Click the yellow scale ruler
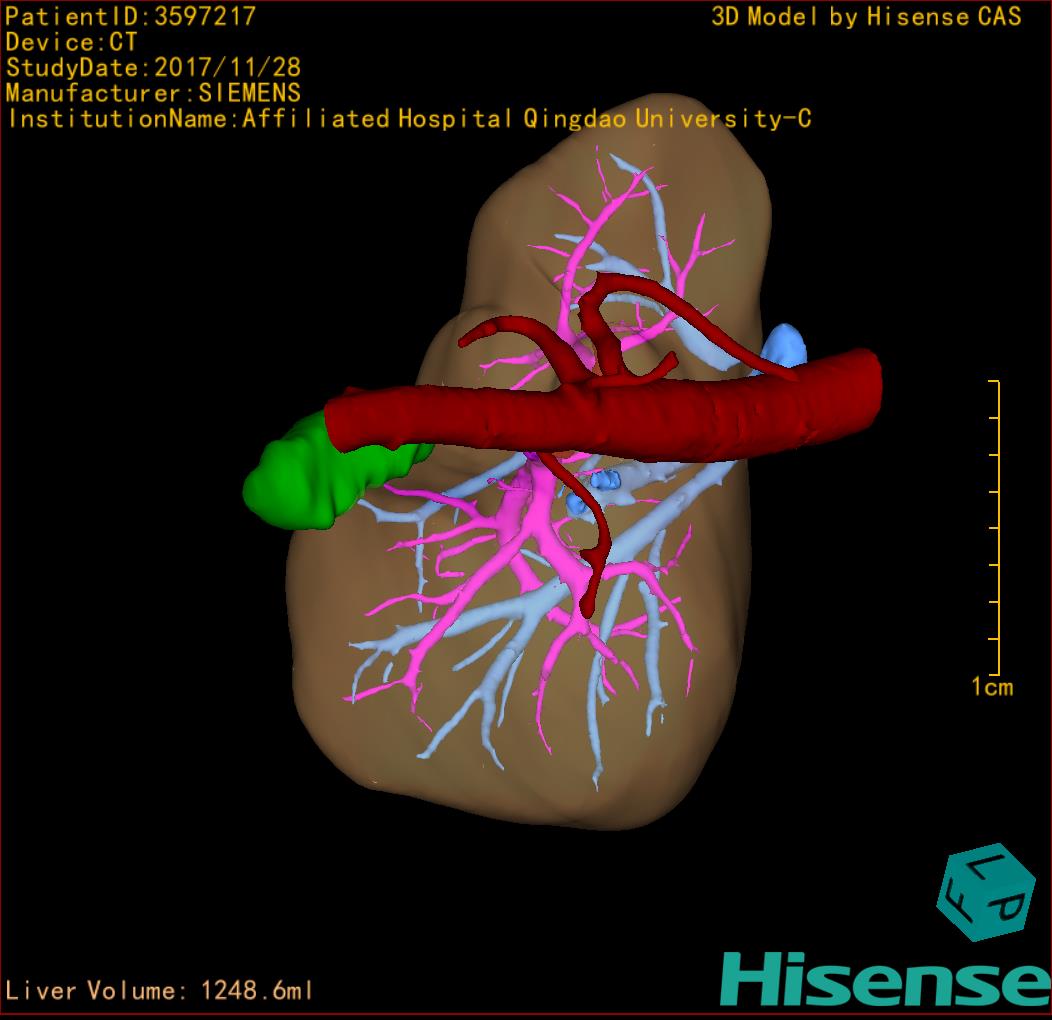Viewport: 1052px width, 1020px height. (x=996, y=528)
